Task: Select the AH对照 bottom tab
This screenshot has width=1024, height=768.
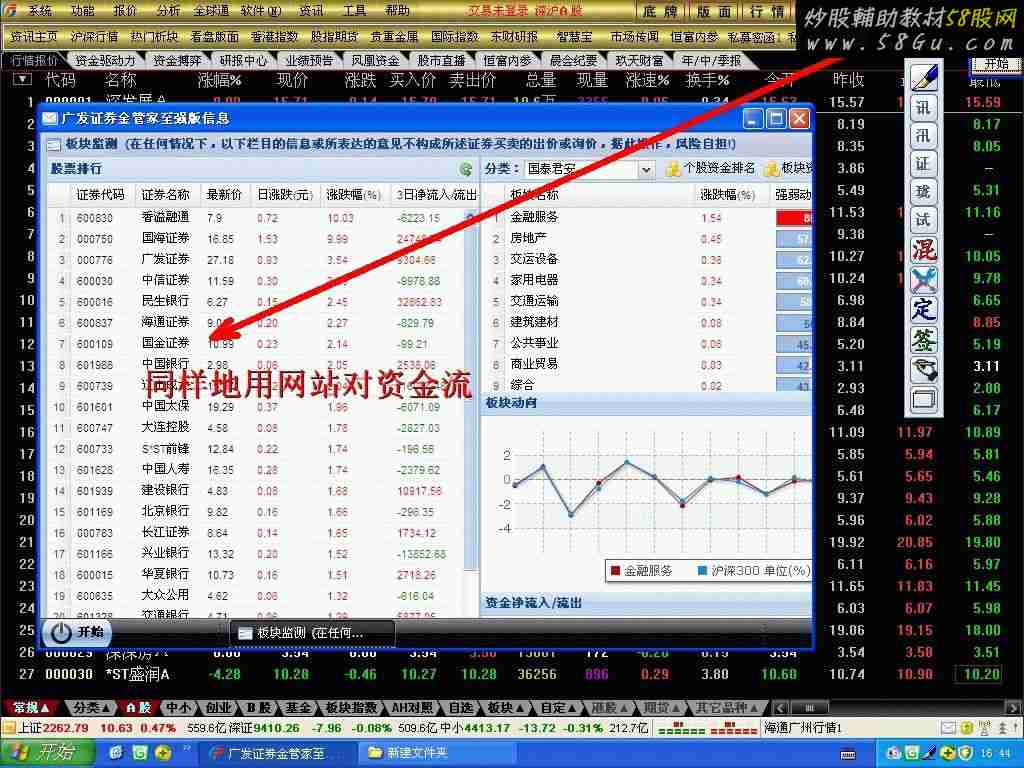Action: (411, 708)
